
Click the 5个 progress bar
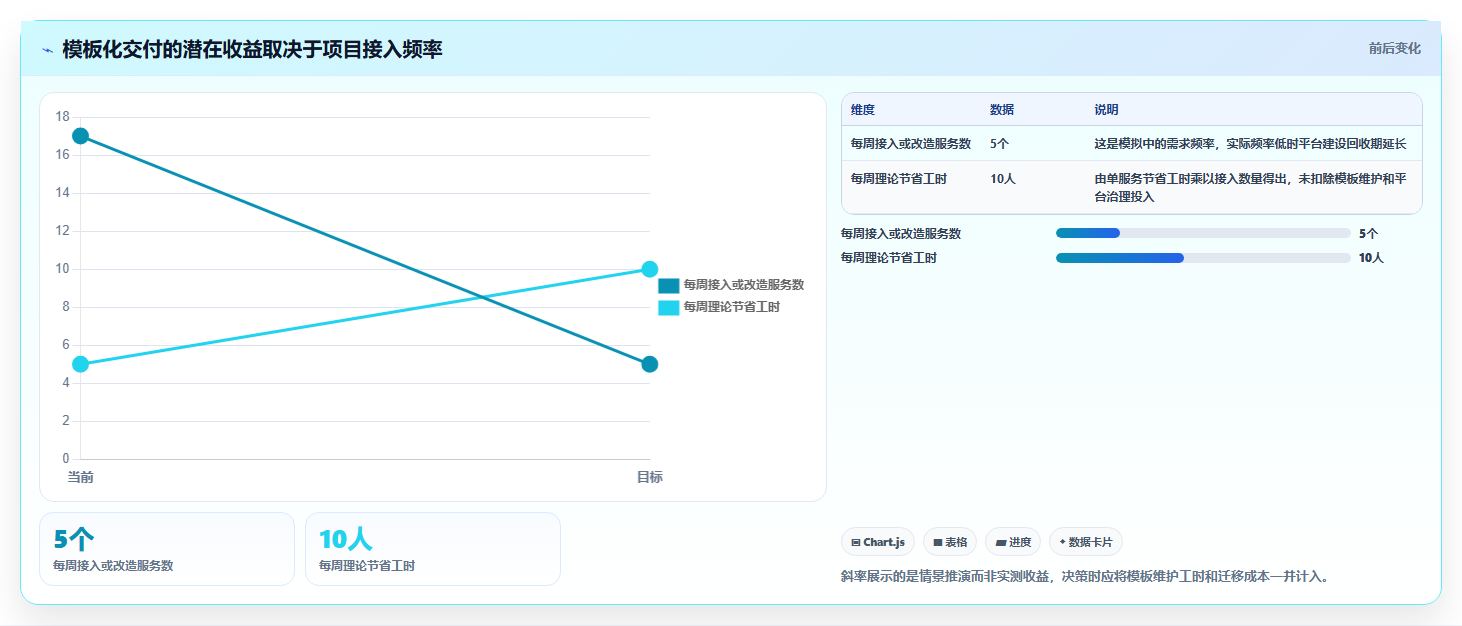point(1203,233)
